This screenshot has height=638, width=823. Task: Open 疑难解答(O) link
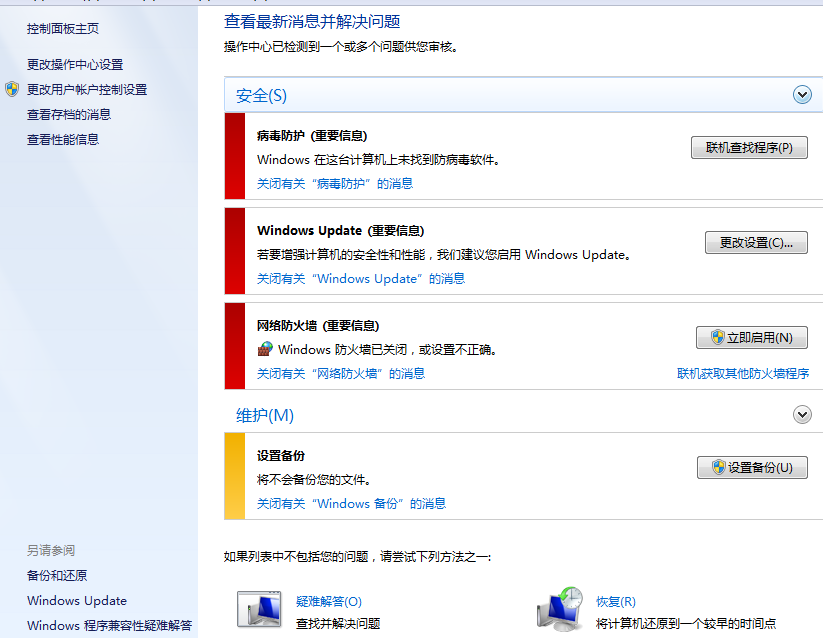coord(329,601)
